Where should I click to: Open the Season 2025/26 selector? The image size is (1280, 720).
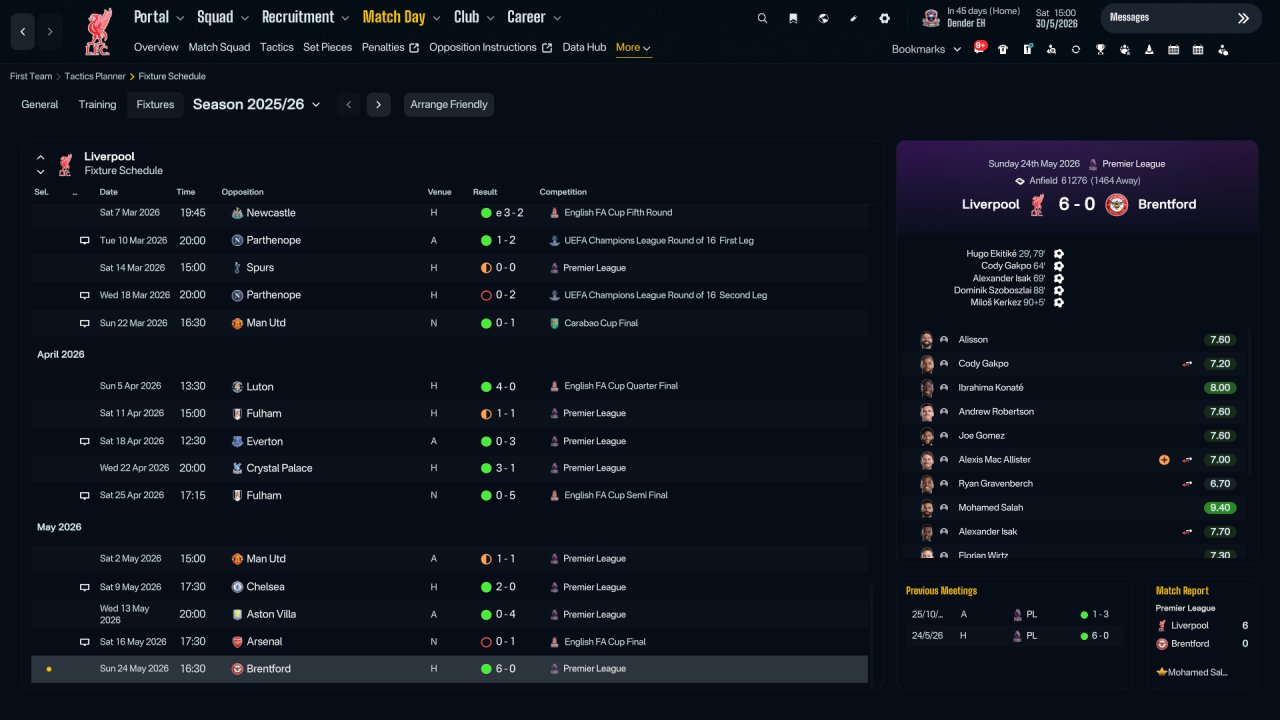pyautogui.click(x=256, y=104)
